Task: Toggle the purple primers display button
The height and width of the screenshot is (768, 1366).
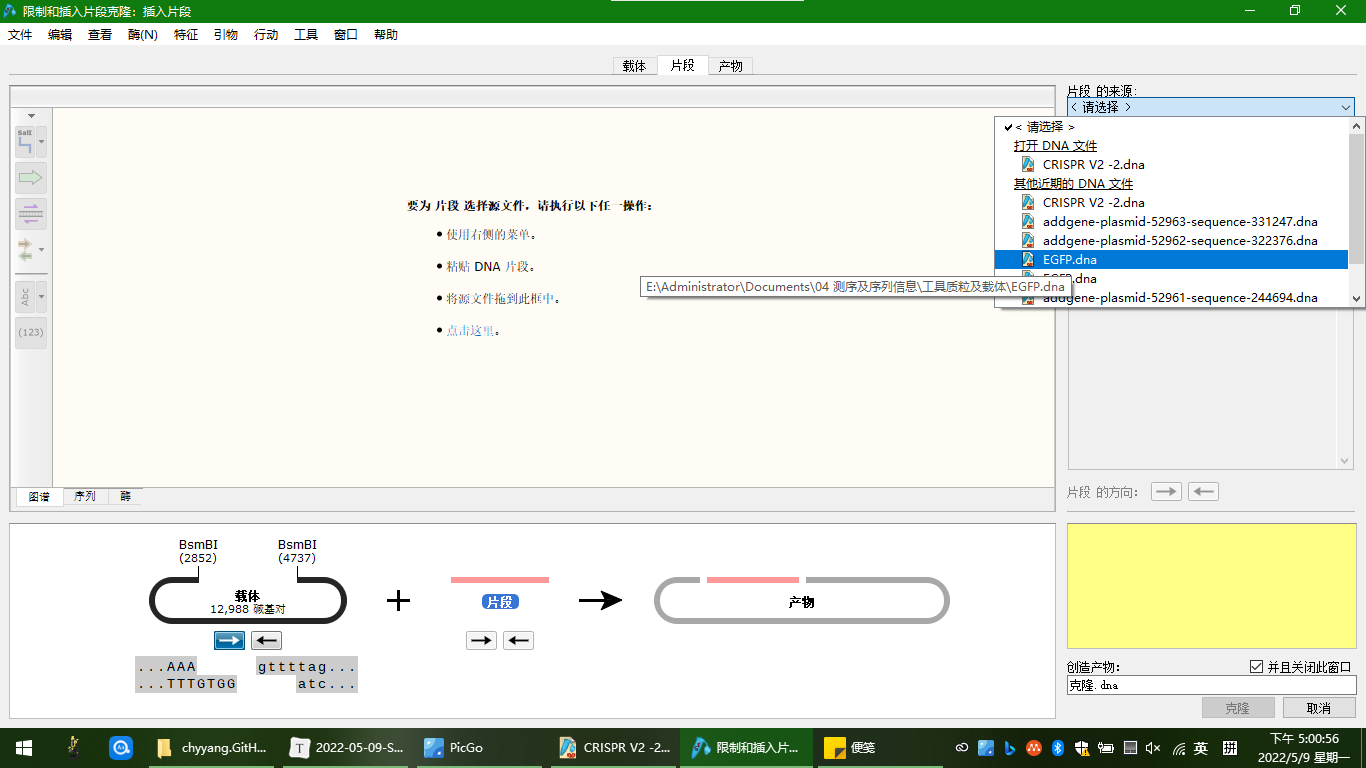Action: pyautogui.click(x=31, y=213)
